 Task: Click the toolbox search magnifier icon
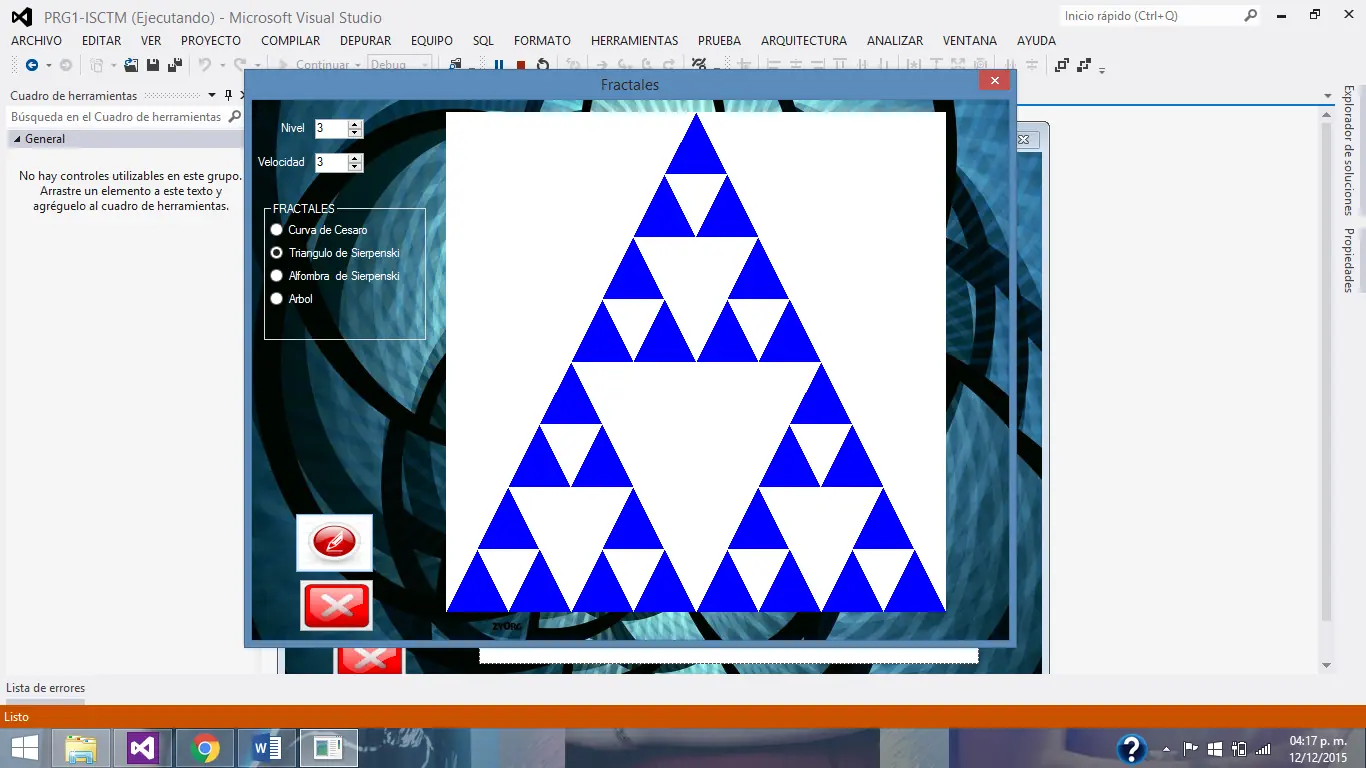coord(235,117)
